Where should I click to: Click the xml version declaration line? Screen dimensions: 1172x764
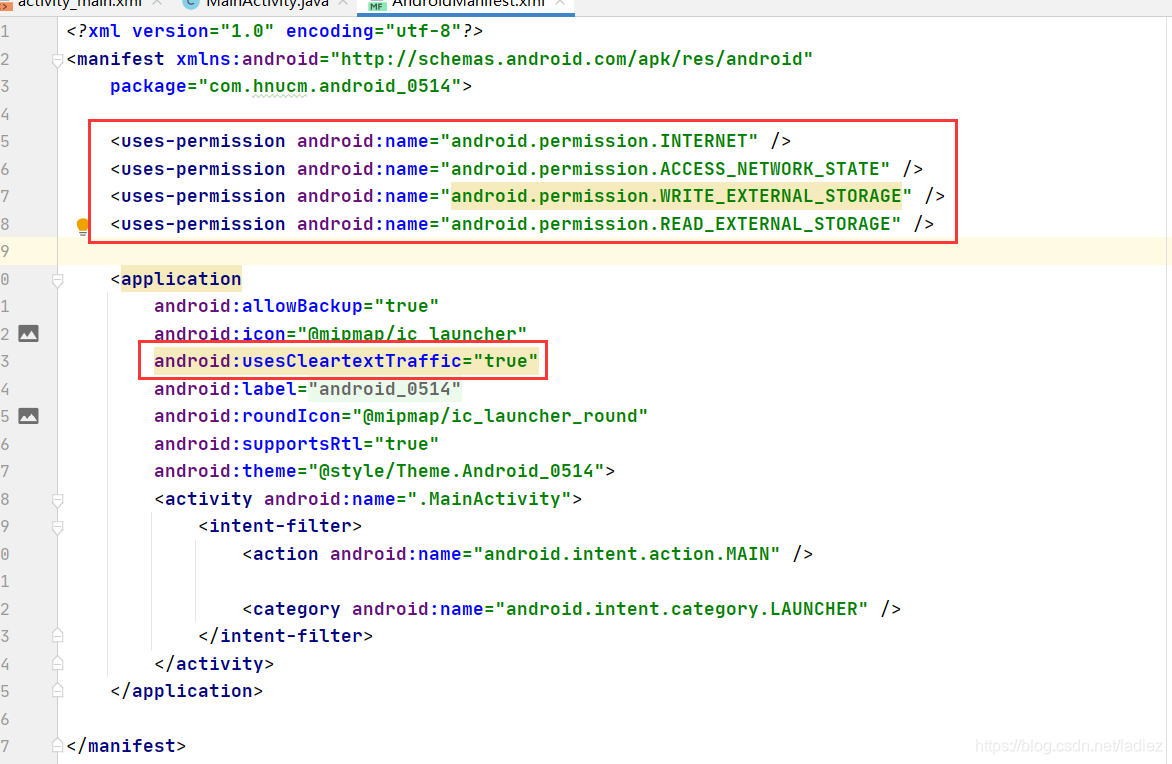pos(274,31)
